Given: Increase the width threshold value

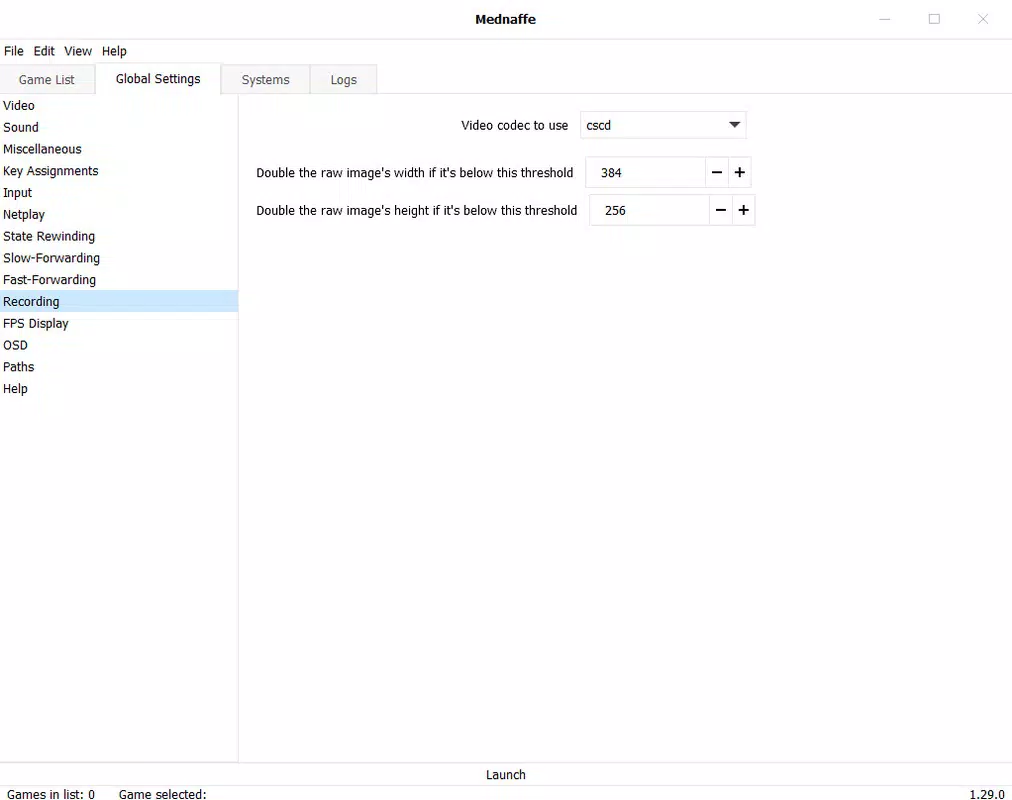Looking at the screenshot, I should [x=740, y=172].
